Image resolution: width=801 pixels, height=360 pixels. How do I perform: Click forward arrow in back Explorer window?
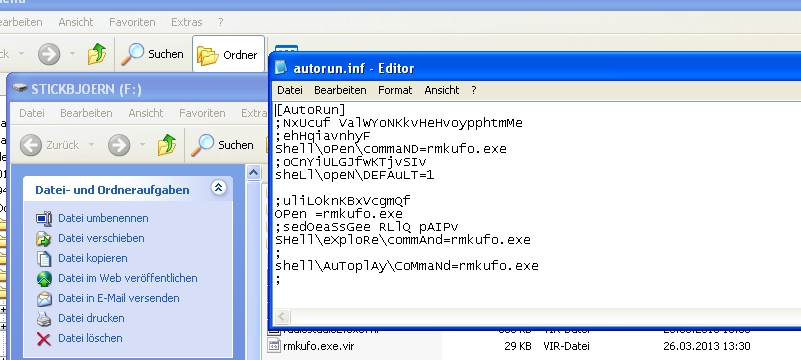click(x=49, y=54)
